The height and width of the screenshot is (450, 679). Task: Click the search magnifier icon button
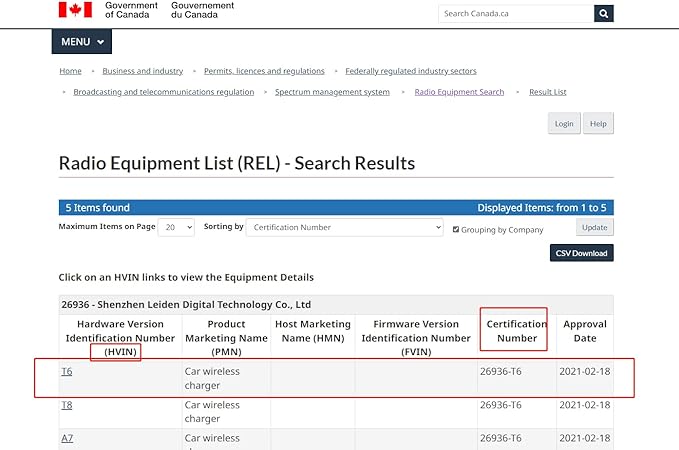pyautogui.click(x=603, y=13)
